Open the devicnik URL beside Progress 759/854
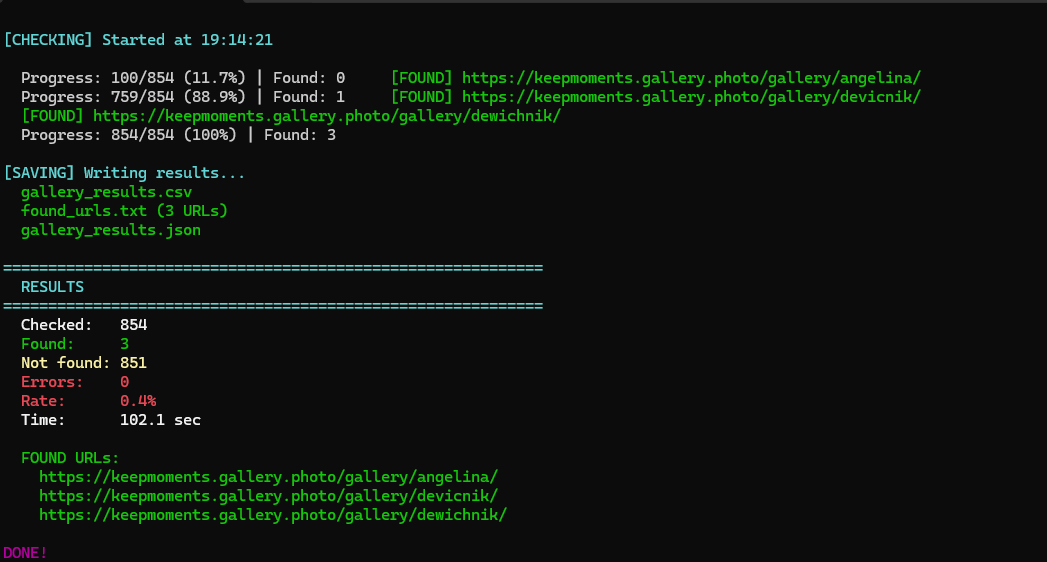 (x=691, y=97)
